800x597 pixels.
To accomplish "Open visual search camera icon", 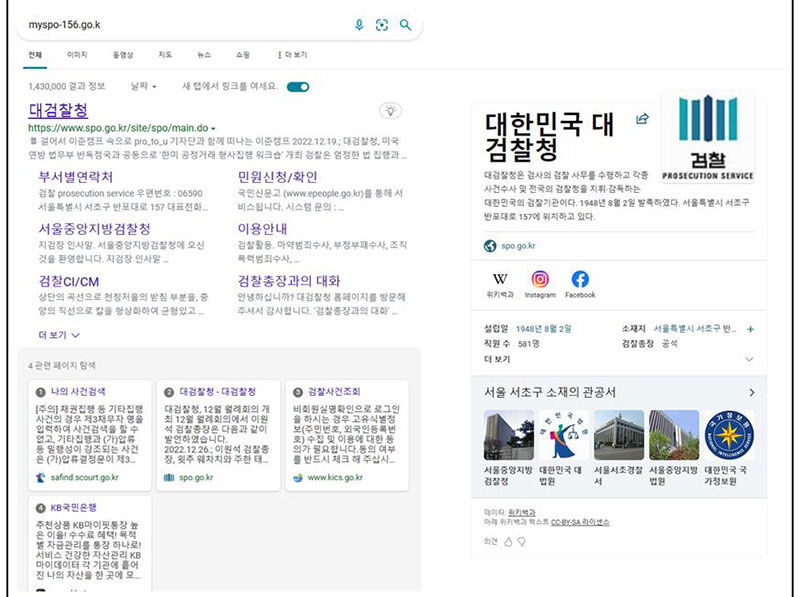I will [382, 24].
